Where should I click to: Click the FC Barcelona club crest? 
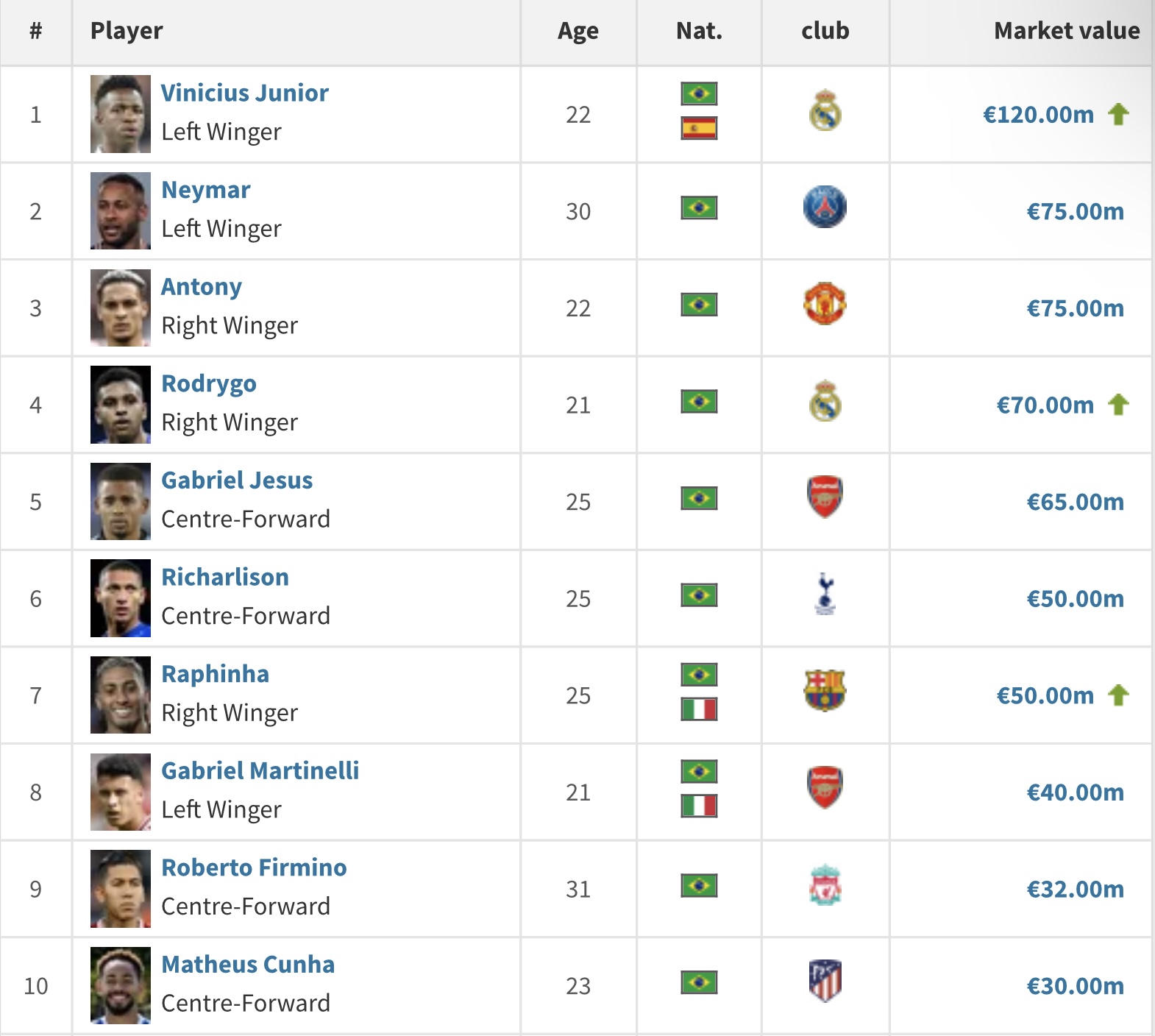tap(825, 691)
